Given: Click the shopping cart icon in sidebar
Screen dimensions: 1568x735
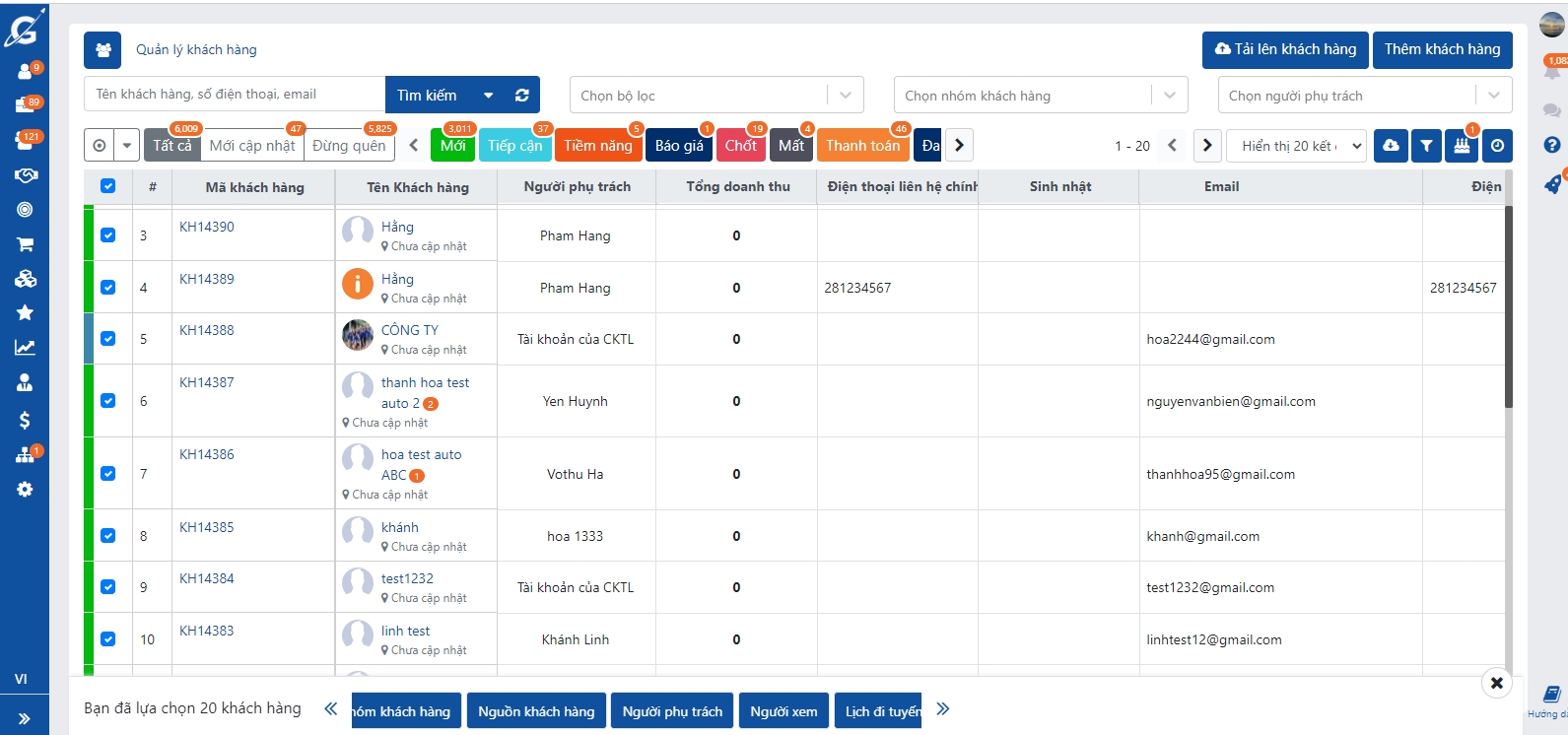Looking at the screenshot, I should point(25,244).
